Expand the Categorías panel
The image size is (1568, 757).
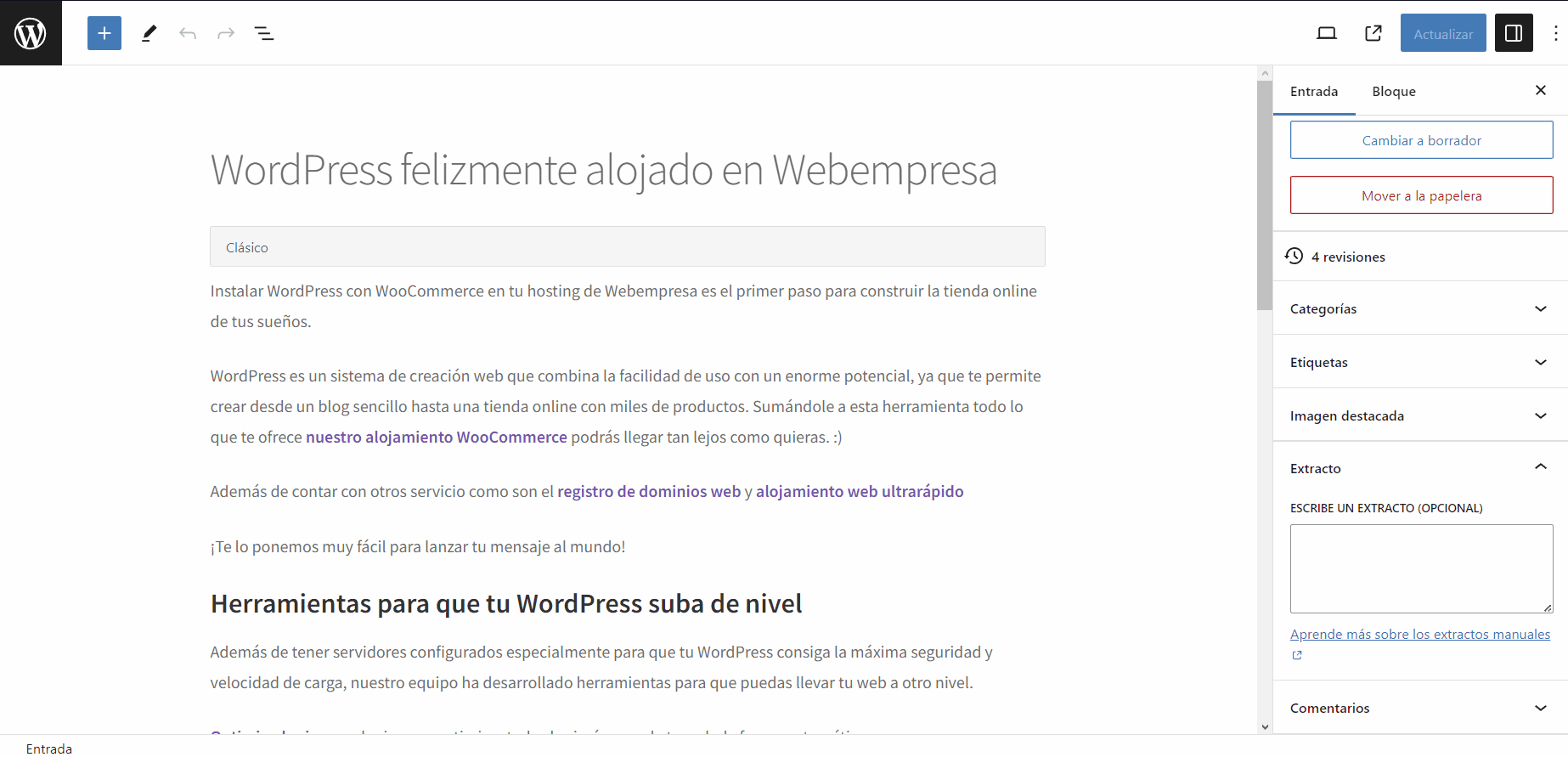1420,308
